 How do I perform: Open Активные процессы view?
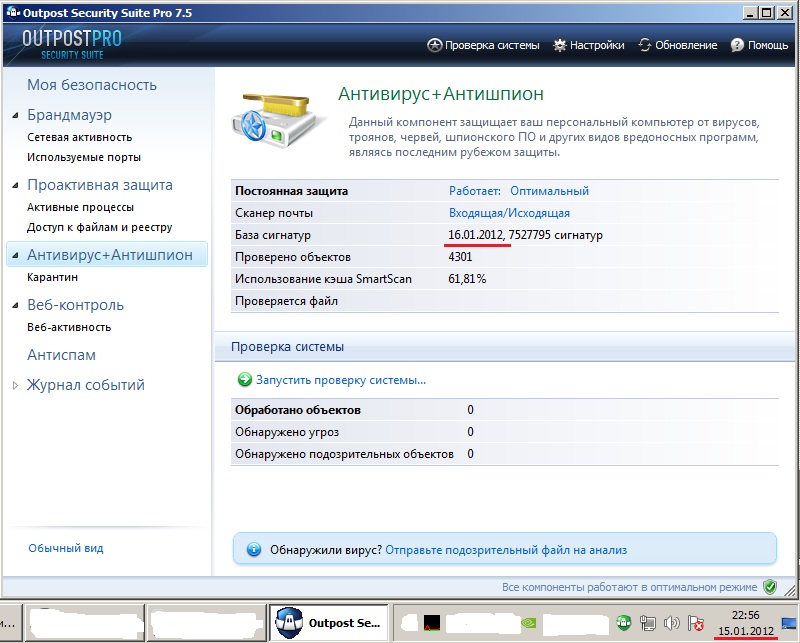click(81, 207)
